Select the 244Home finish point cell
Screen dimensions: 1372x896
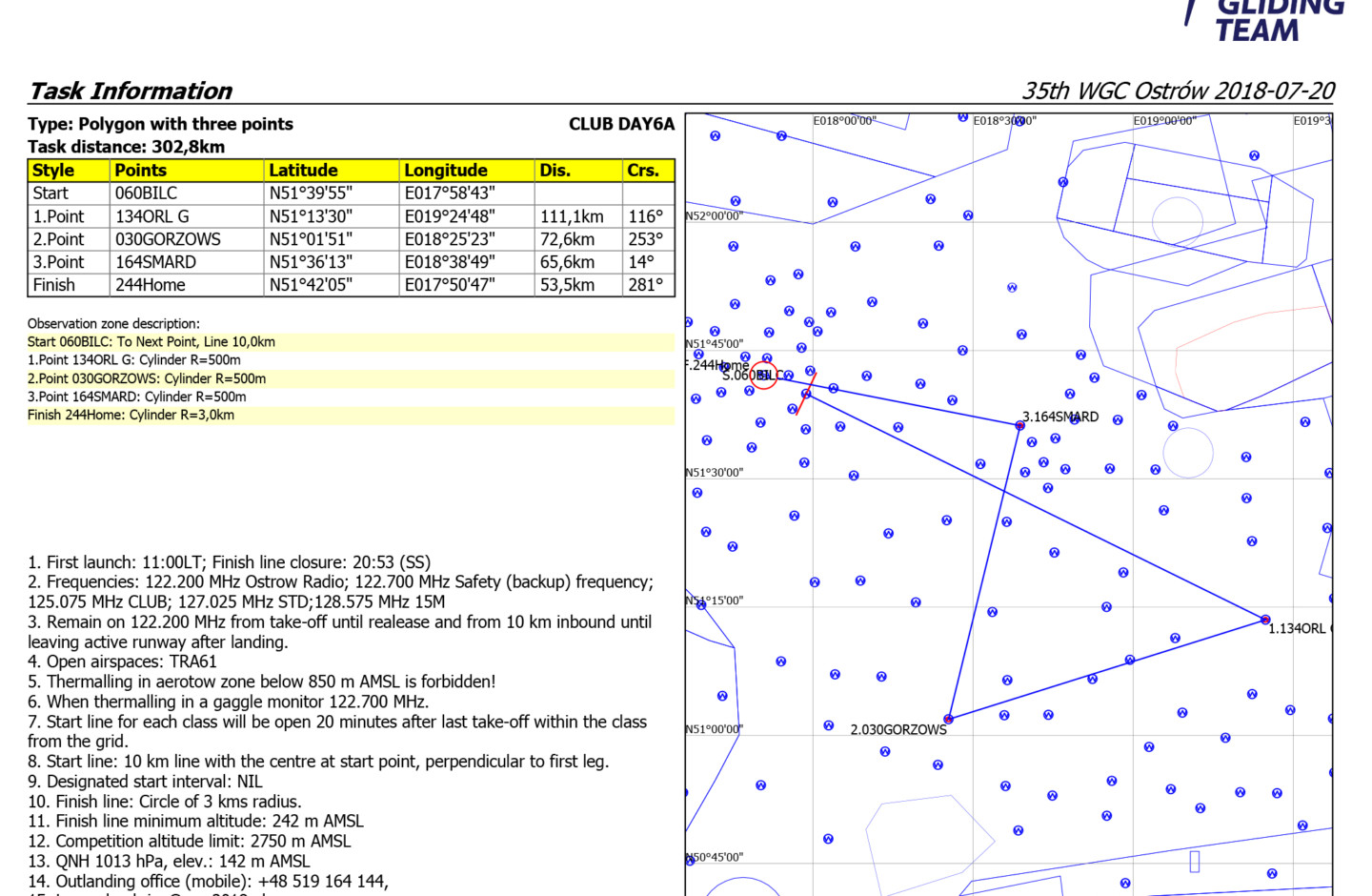pyautogui.click(x=151, y=285)
